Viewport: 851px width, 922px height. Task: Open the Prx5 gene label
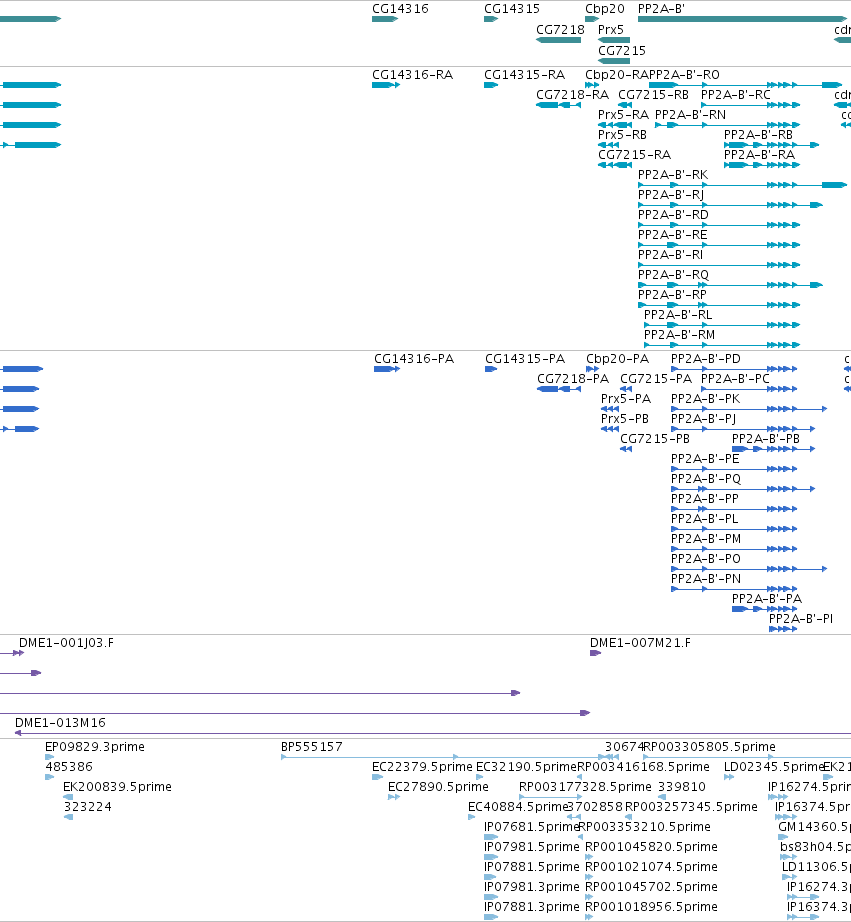point(610,29)
